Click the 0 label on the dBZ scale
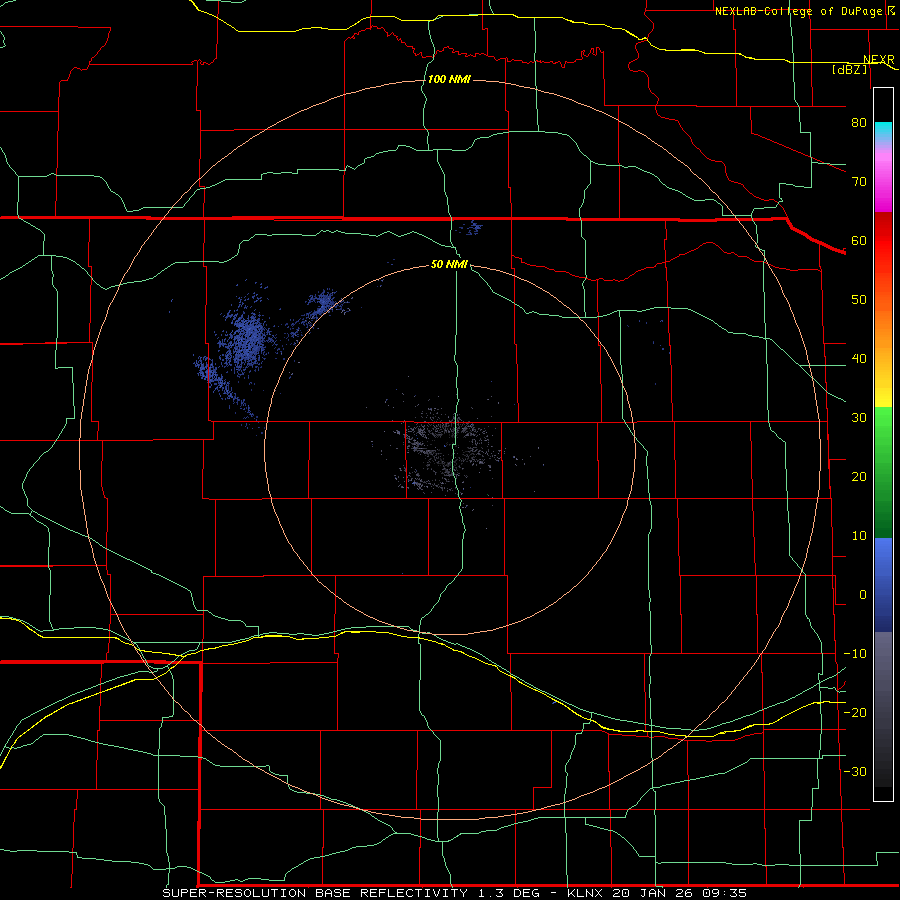This screenshot has height=900, width=900. [863, 595]
